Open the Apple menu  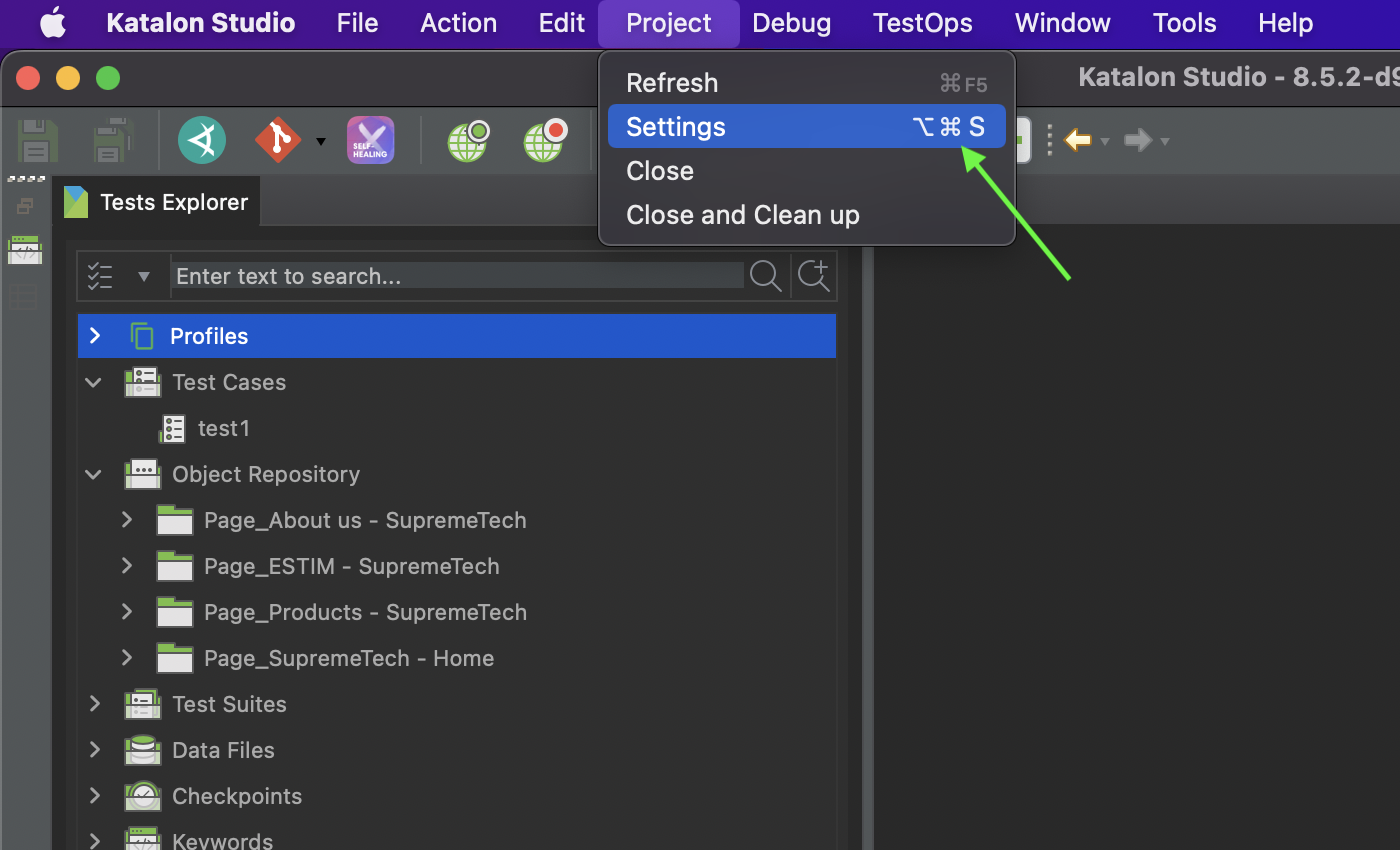53,23
